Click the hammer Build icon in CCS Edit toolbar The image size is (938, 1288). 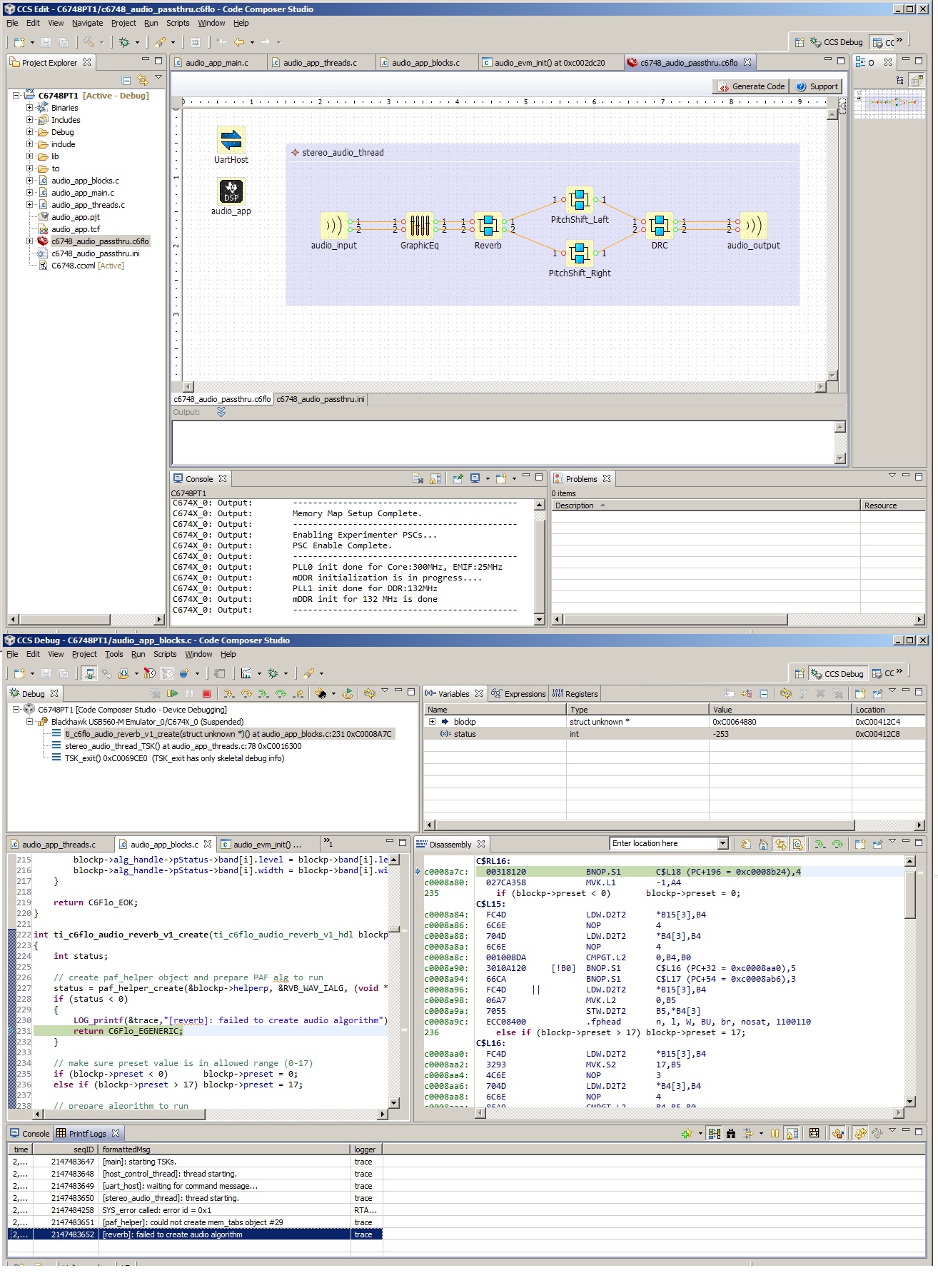pos(89,42)
